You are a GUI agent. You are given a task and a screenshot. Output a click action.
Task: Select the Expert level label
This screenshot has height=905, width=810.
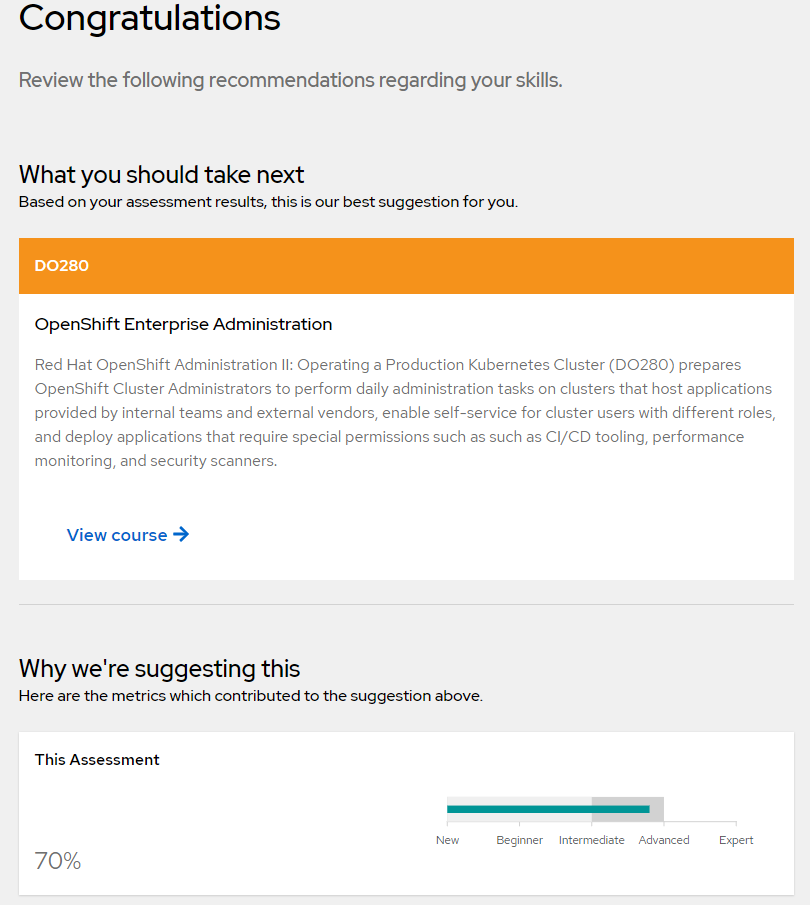pyautogui.click(x=736, y=840)
